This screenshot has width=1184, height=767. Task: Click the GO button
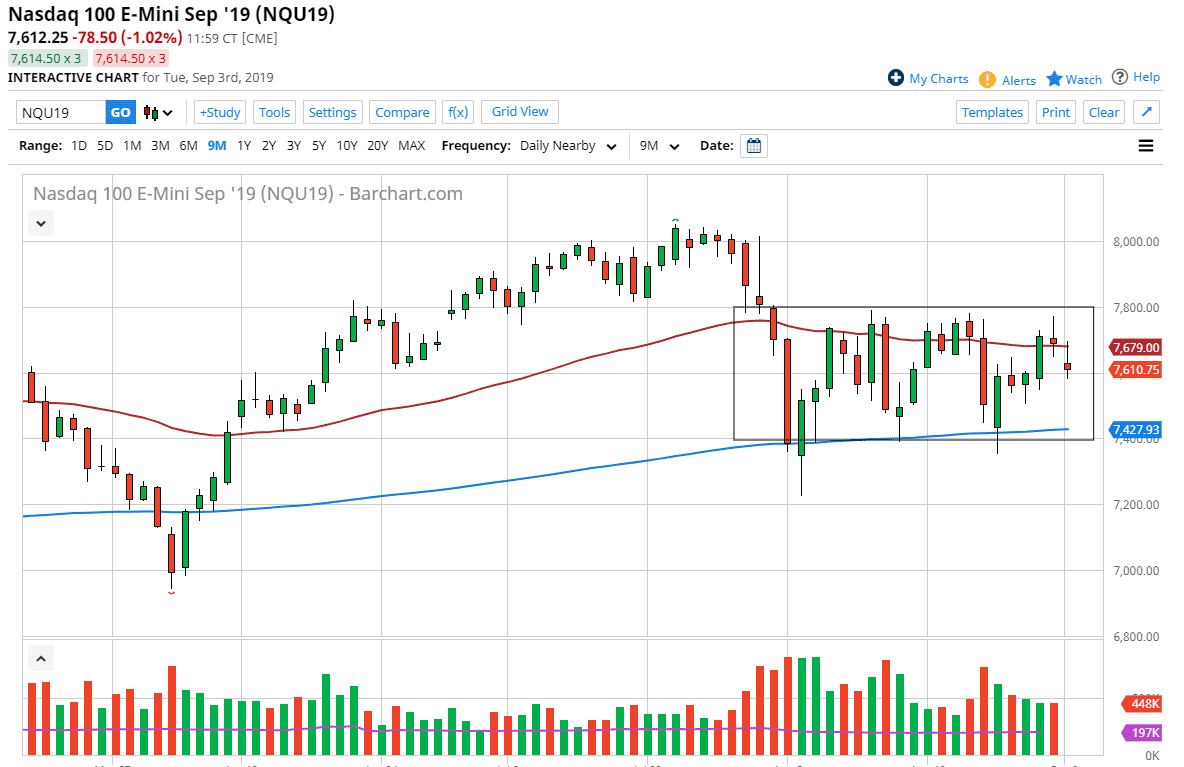[120, 112]
